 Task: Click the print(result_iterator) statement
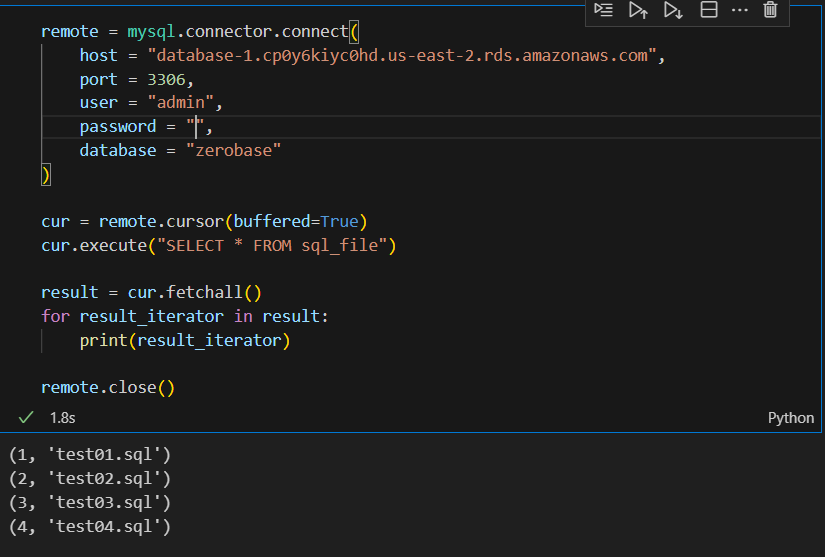pos(185,341)
